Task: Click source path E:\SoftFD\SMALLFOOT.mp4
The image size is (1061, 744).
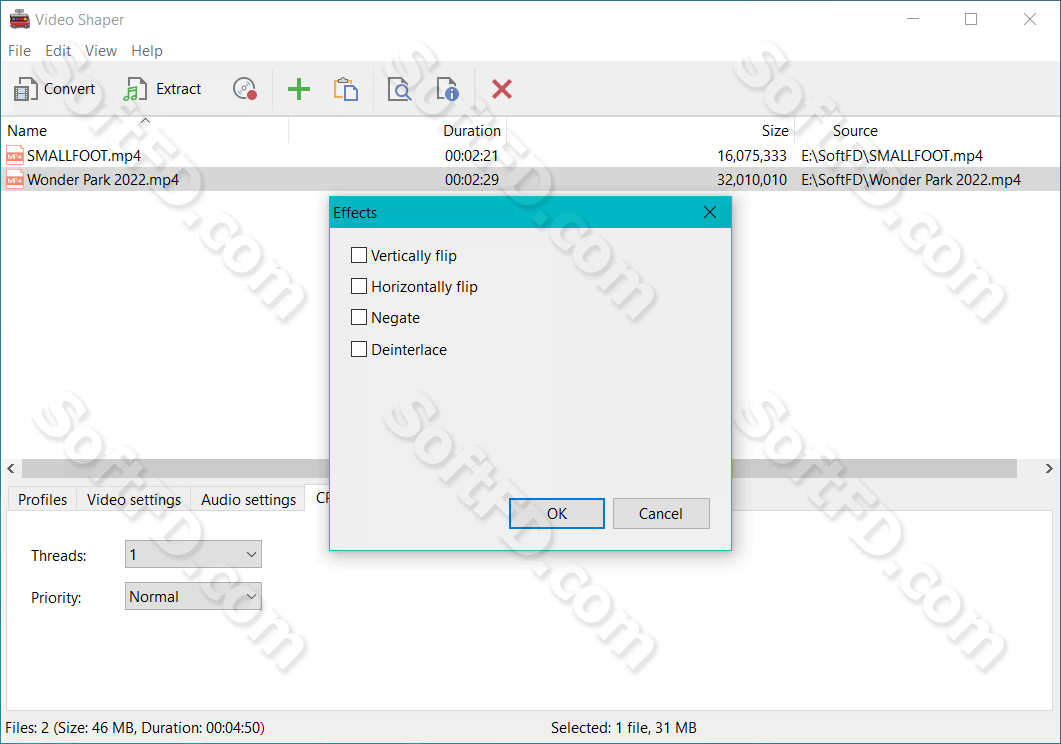Action: point(892,156)
